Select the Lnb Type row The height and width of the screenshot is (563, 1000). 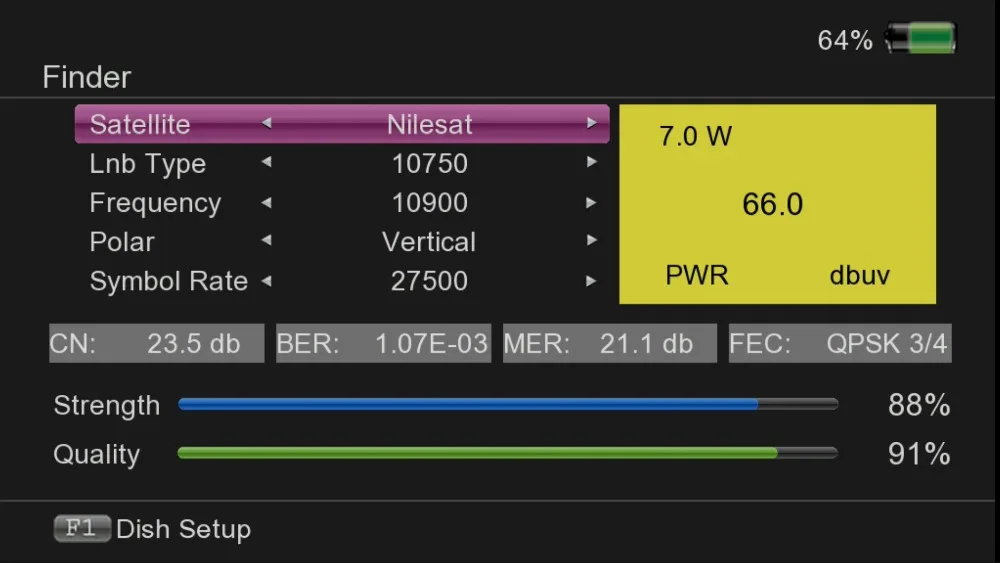342,163
